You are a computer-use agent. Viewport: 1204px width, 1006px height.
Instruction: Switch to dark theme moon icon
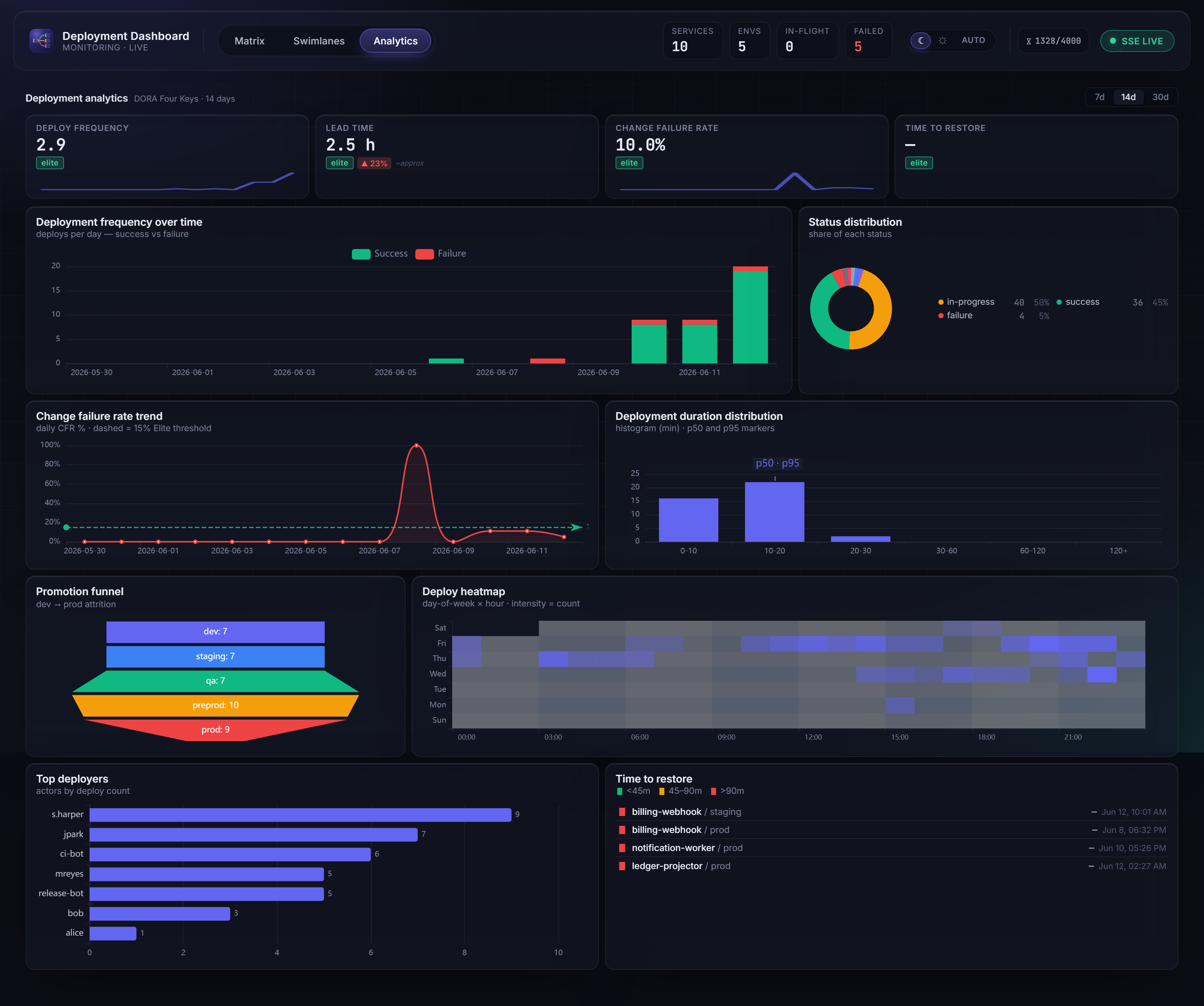(921, 41)
